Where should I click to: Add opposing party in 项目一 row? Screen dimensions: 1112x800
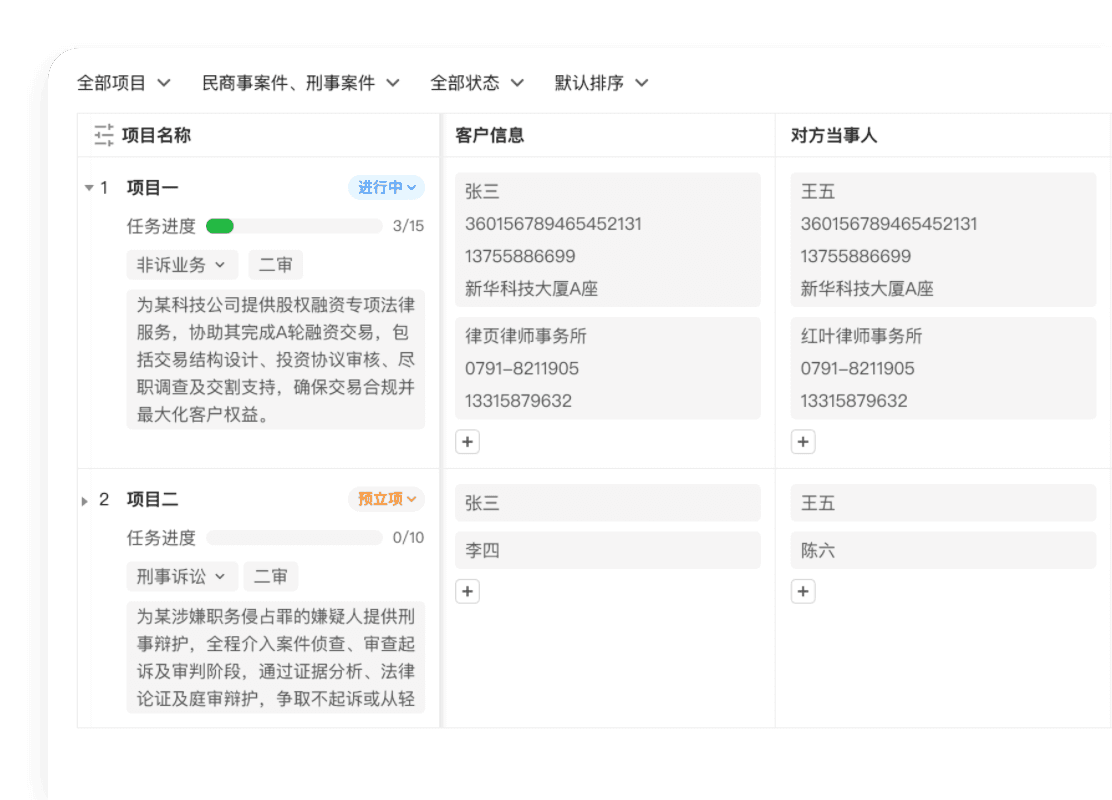(x=803, y=442)
